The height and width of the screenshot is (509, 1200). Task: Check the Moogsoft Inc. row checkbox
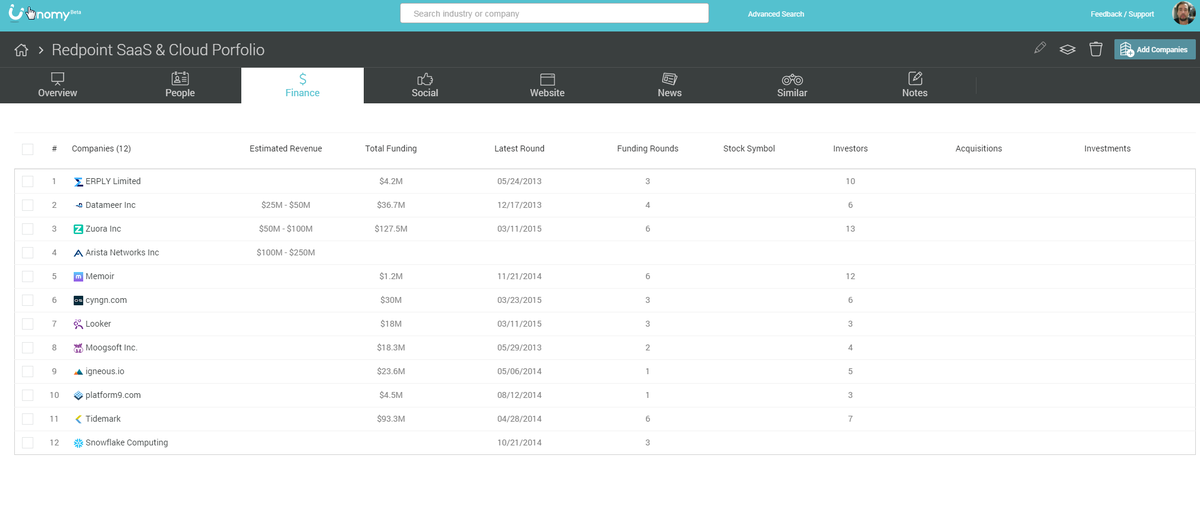(x=27, y=348)
